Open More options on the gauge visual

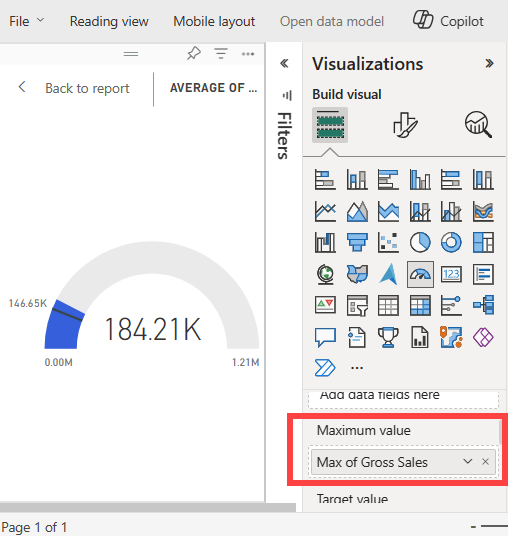click(248, 54)
